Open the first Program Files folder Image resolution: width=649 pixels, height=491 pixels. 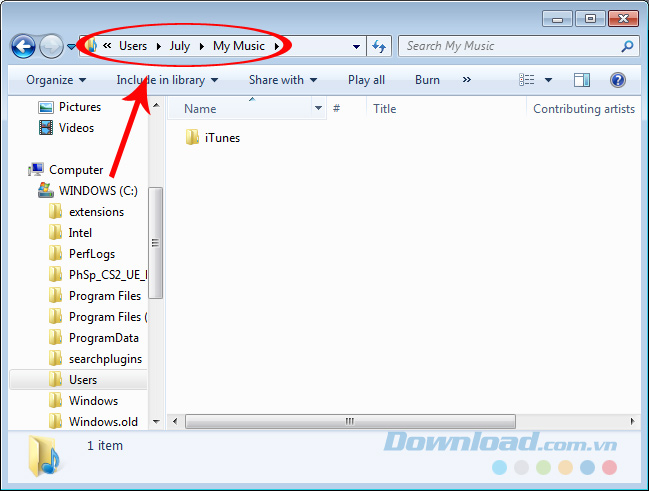tap(105, 296)
